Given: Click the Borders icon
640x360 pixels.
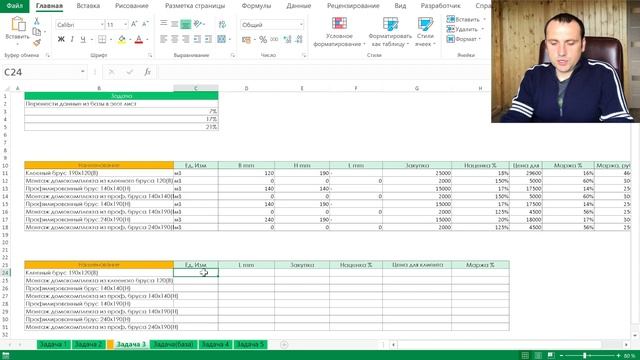Looking at the screenshot, I should pos(102,39).
